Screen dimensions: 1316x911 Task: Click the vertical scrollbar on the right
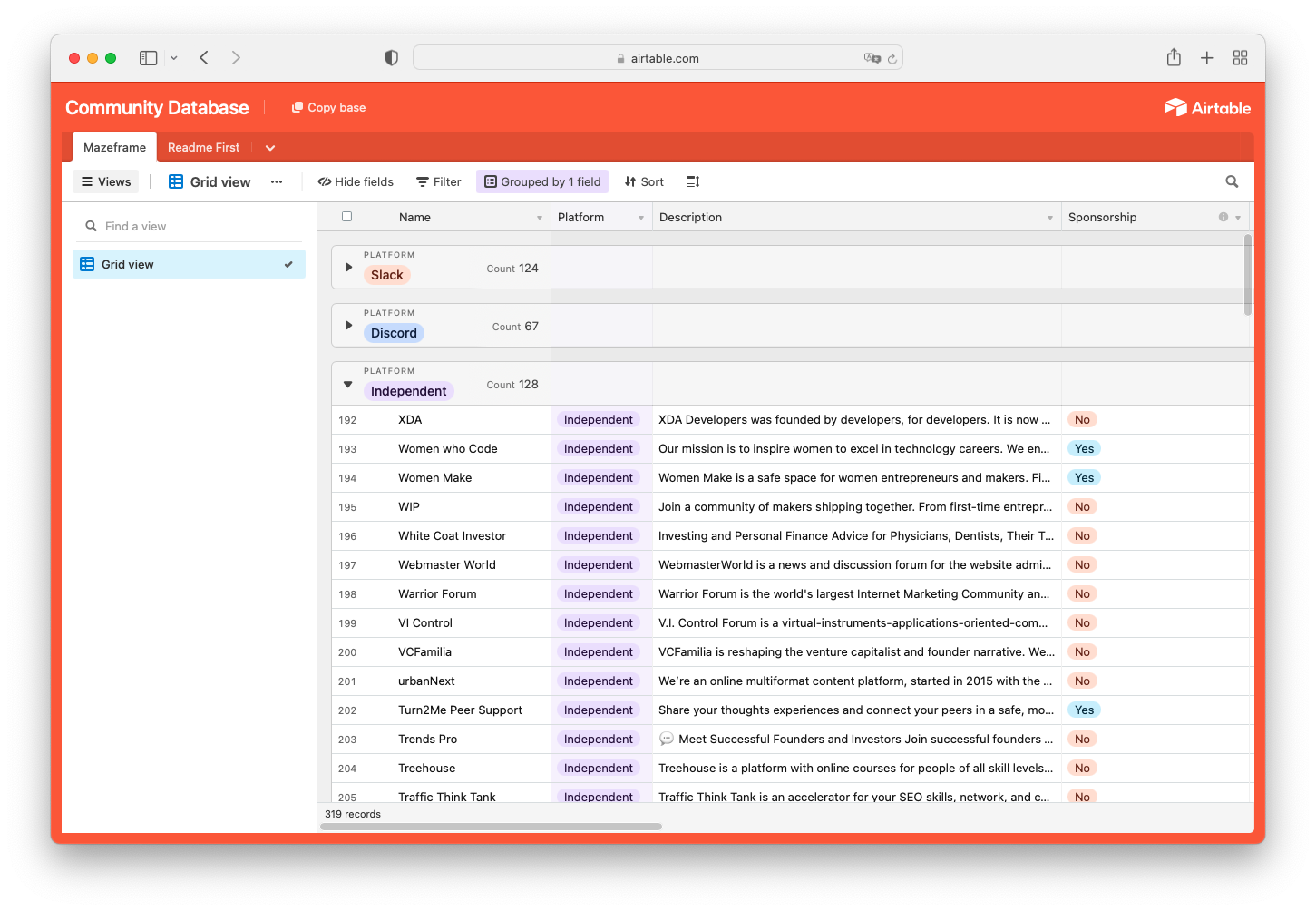tap(1248, 275)
